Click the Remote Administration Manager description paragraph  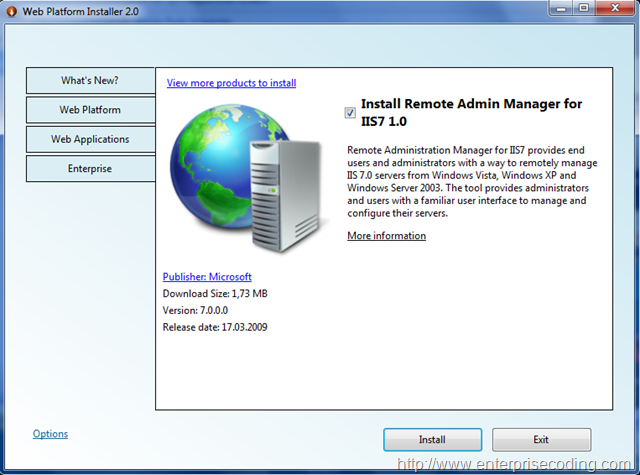click(x=472, y=182)
